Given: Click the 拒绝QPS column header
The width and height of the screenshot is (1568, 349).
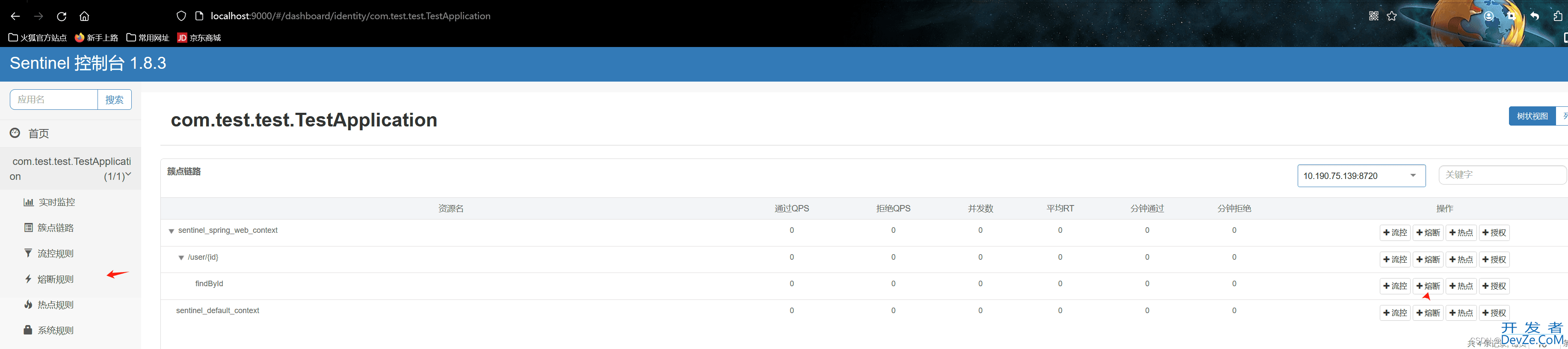Looking at the screenshot, I should [x=893, y=208].
